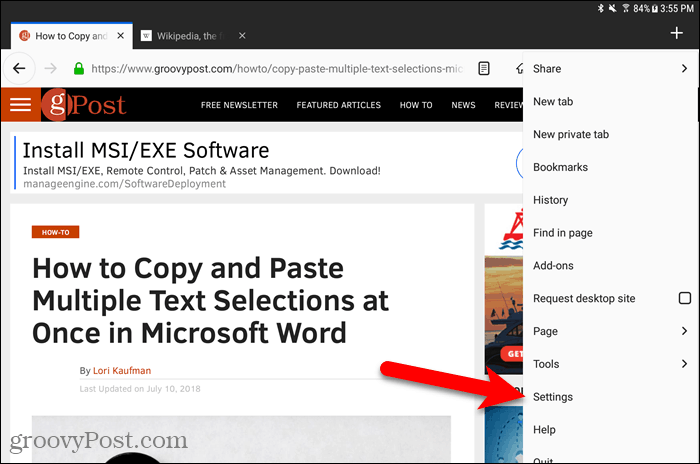Image resolution: width=700 pixels, height=464 pixels.
Task: Tap the Wi-Fi status bar icon
Action: coord(626,8)
